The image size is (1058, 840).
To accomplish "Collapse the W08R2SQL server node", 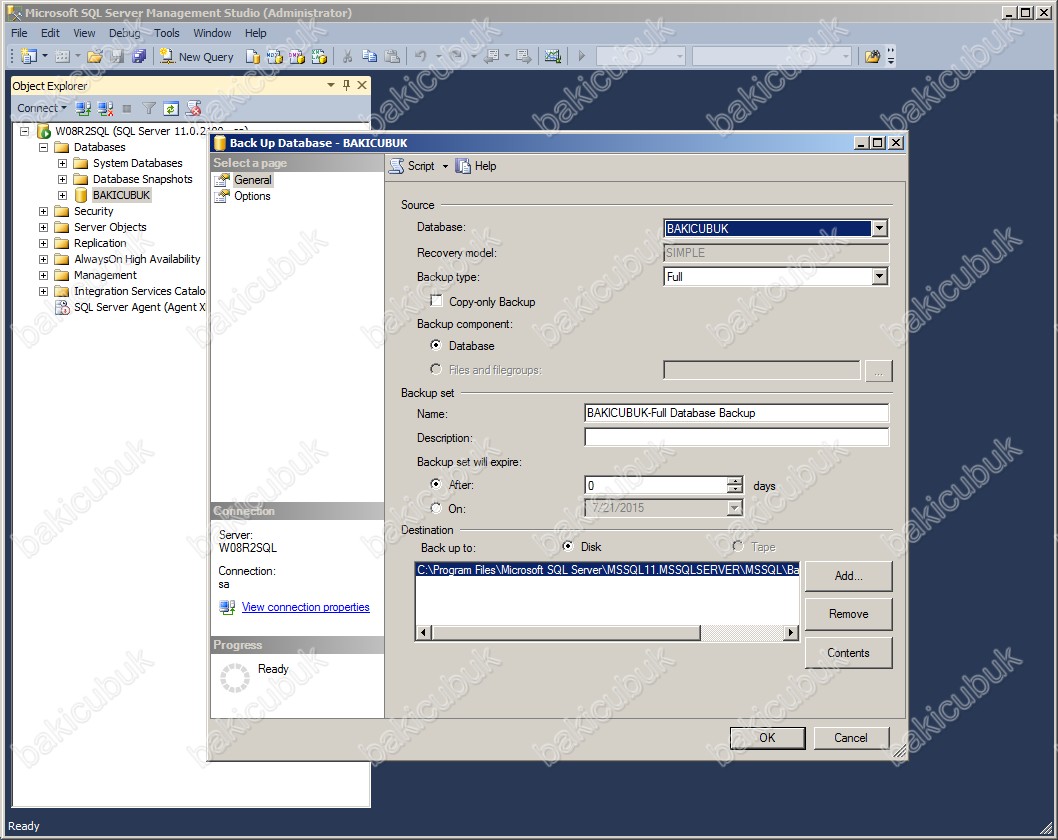I will (x=24, y=132).
